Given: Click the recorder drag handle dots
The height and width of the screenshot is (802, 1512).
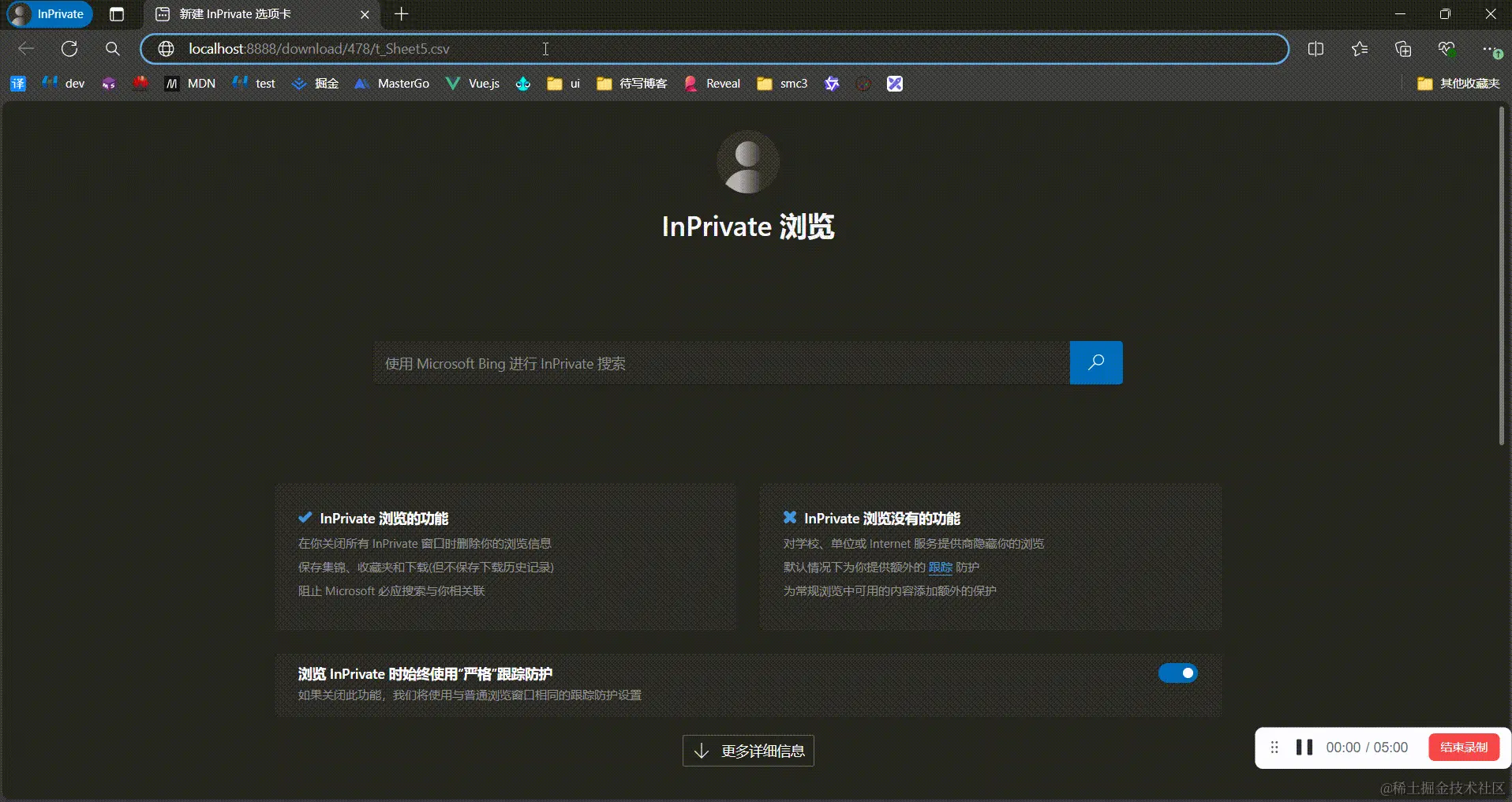Looking at the screenshot, I should pos(1274,748).
